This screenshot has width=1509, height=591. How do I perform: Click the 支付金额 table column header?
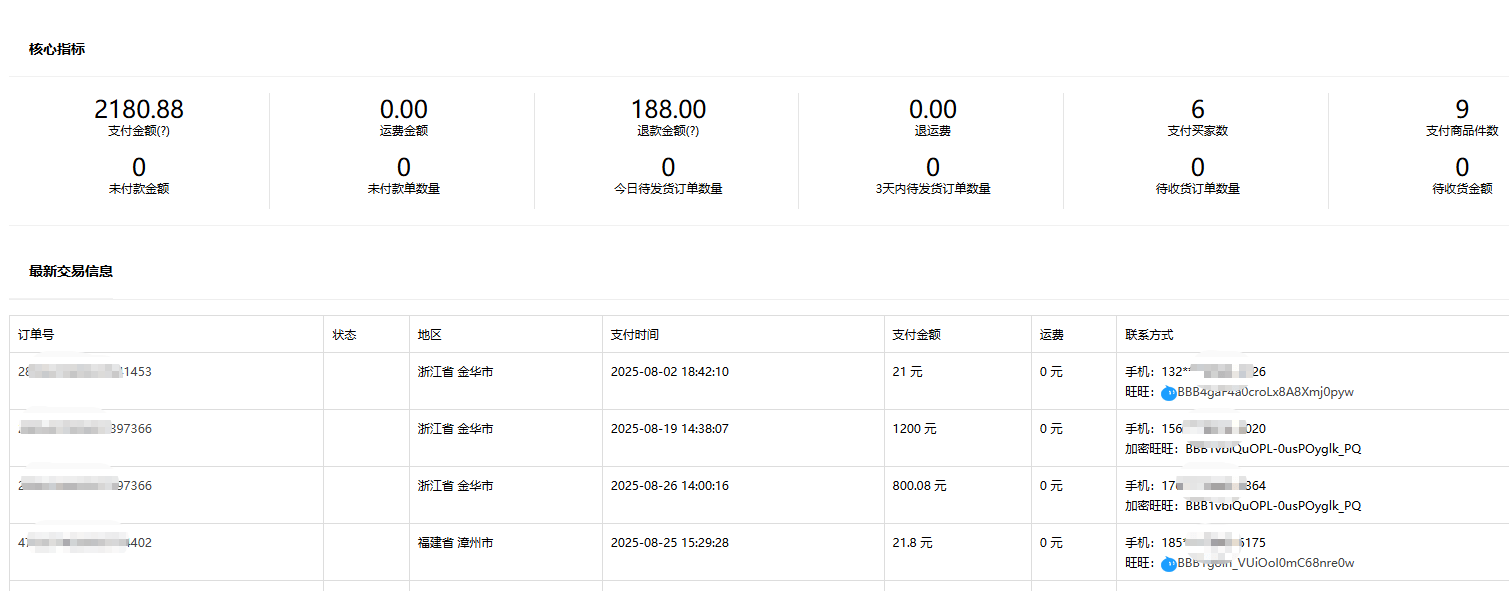click(916, 335)
